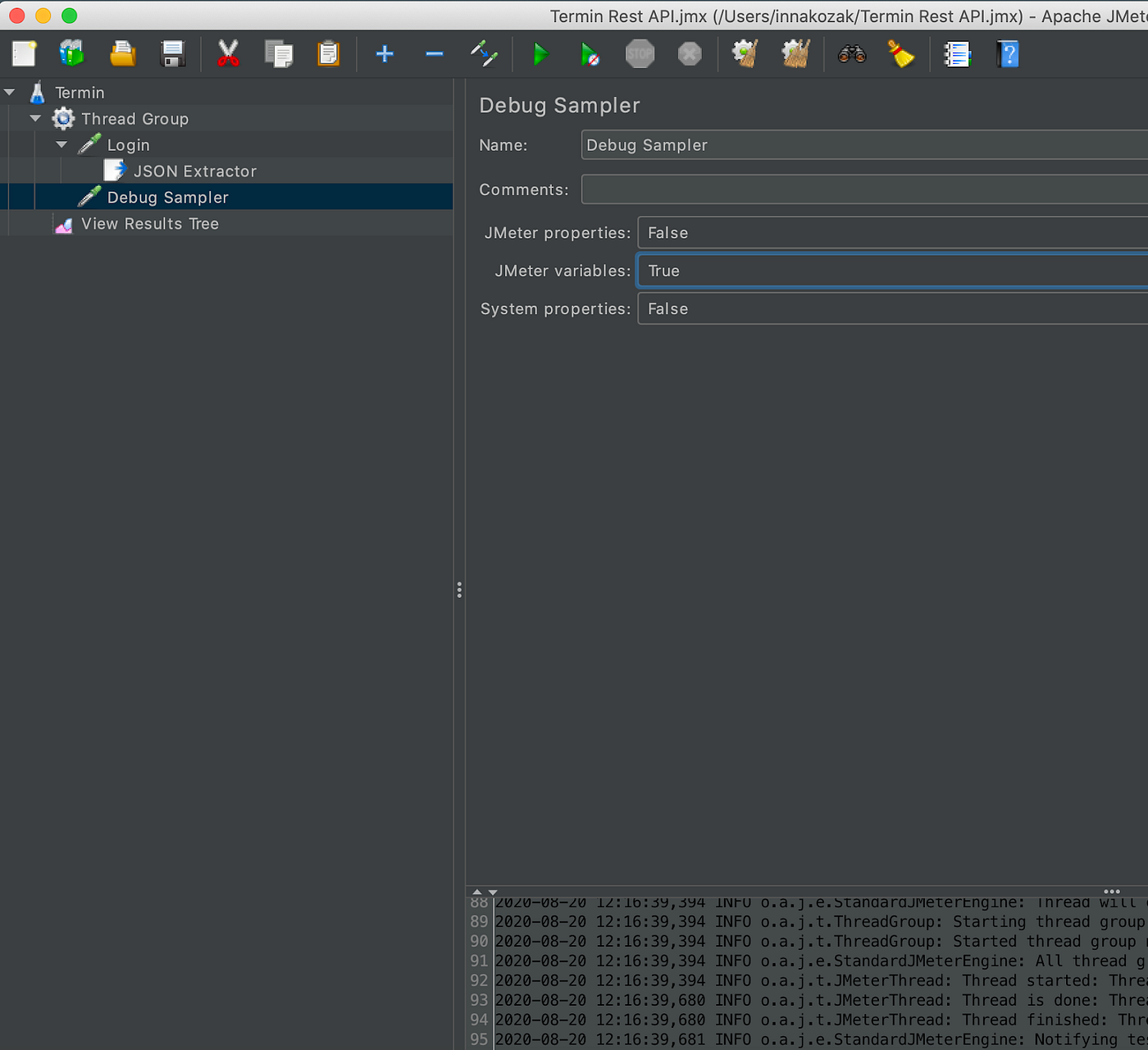This screenshot has height=1050, width=1148.
Task: Collapse the Thread Group node
Action: (35, 118)
